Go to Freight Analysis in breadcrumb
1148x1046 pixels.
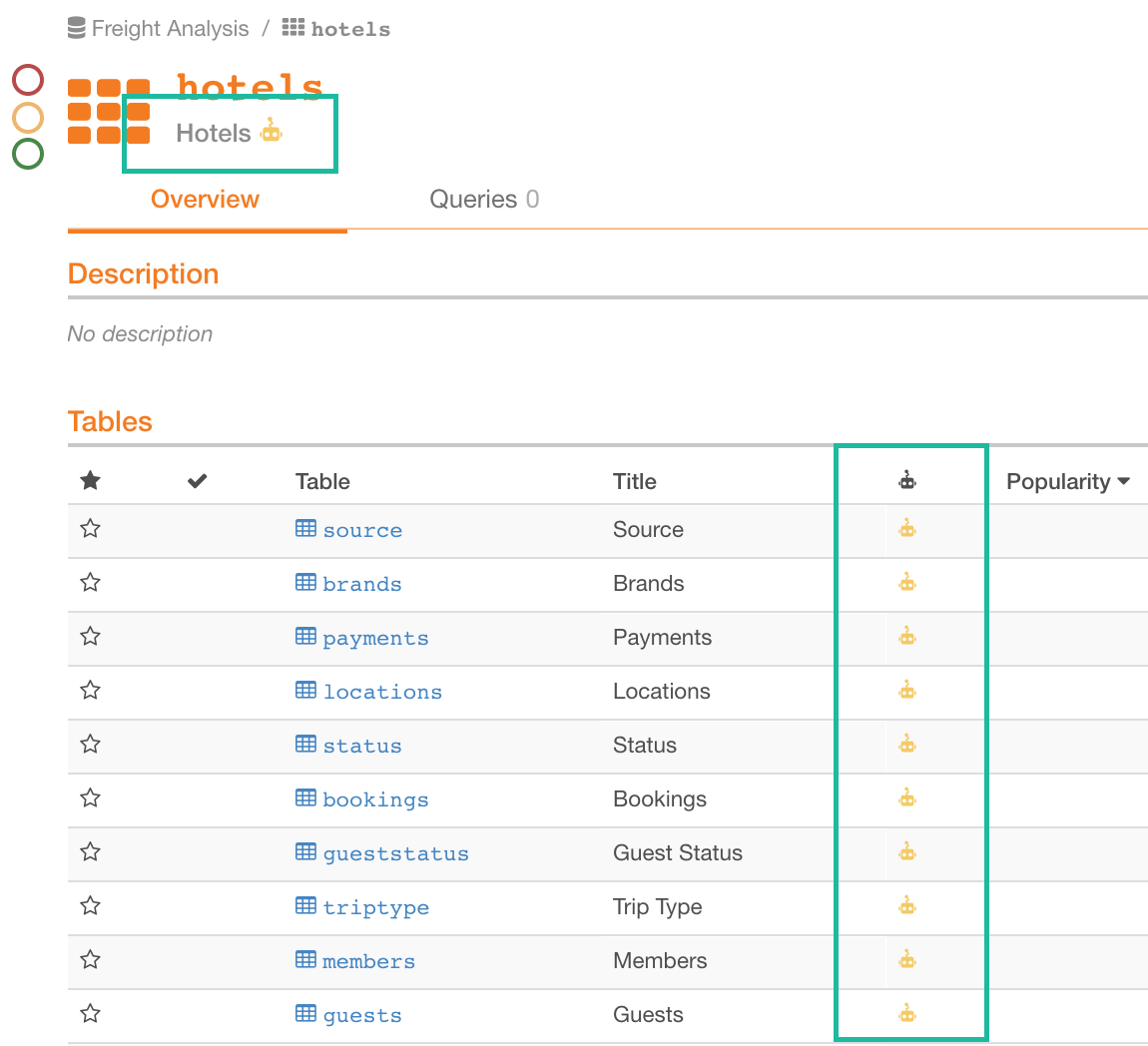pos(170,29)
